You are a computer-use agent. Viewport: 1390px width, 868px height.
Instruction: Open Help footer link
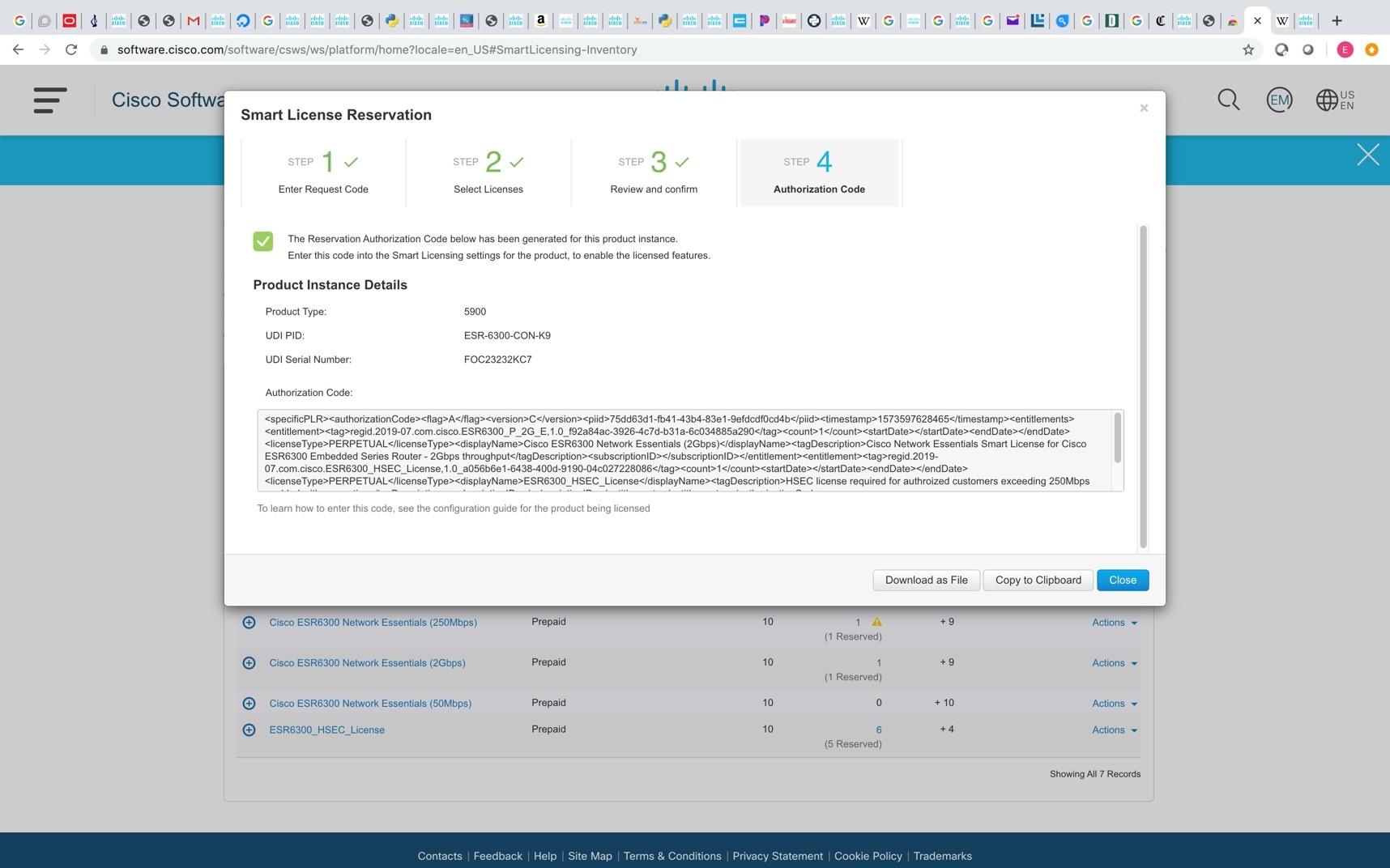click(x=545, y=856)
